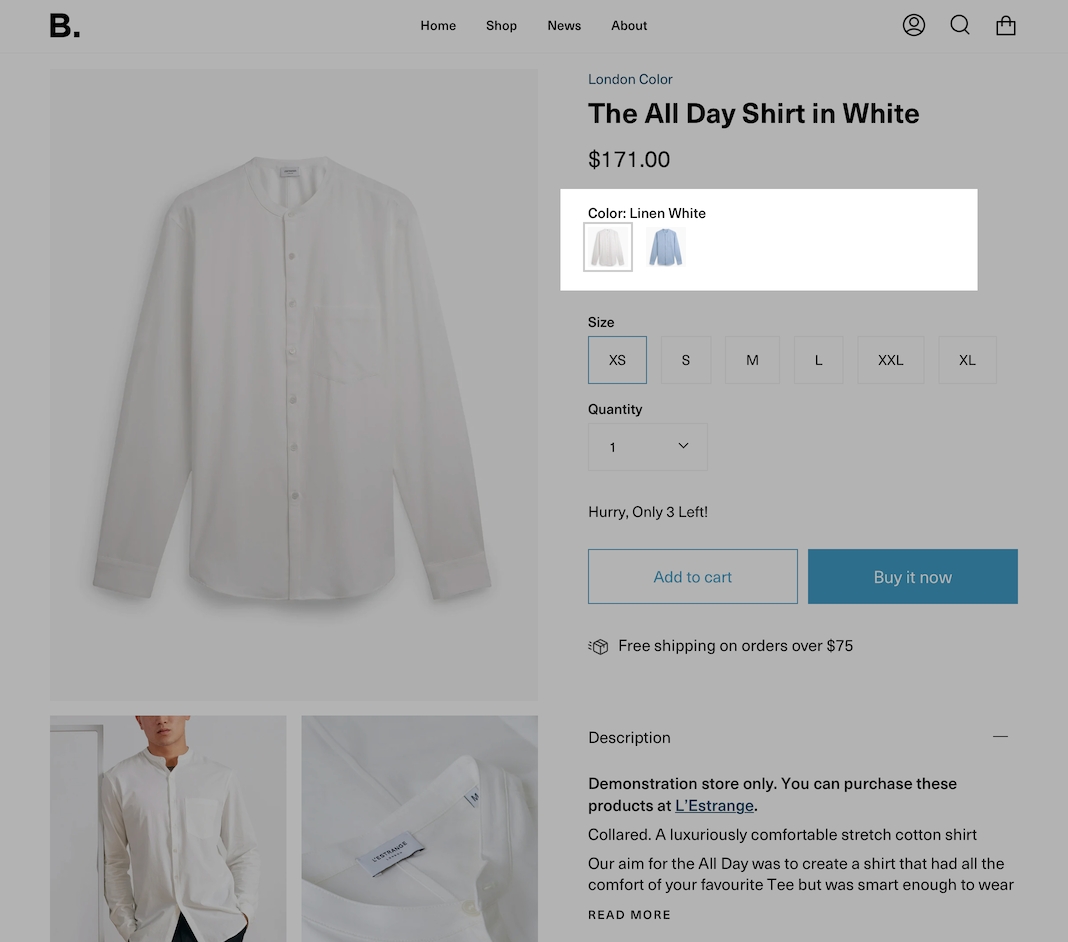Image resolution: width=1068 pixels, height=942 pixels.
Task: Click the B. store logo
Action: pyautogui.click(x=65, y=26)
